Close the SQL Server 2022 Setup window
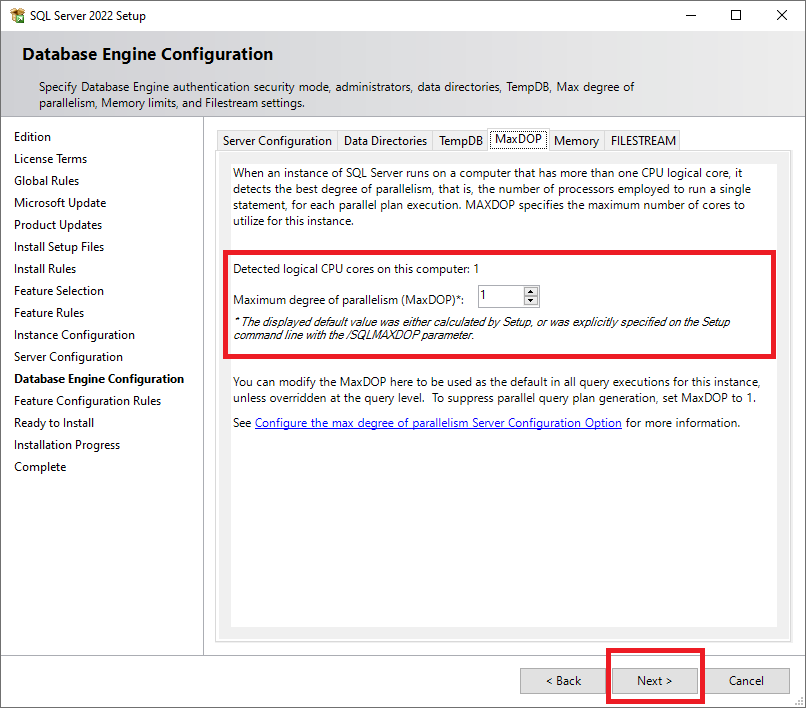Image resolution: width=806 pixels, height=708 pixels. pos(782,15)
